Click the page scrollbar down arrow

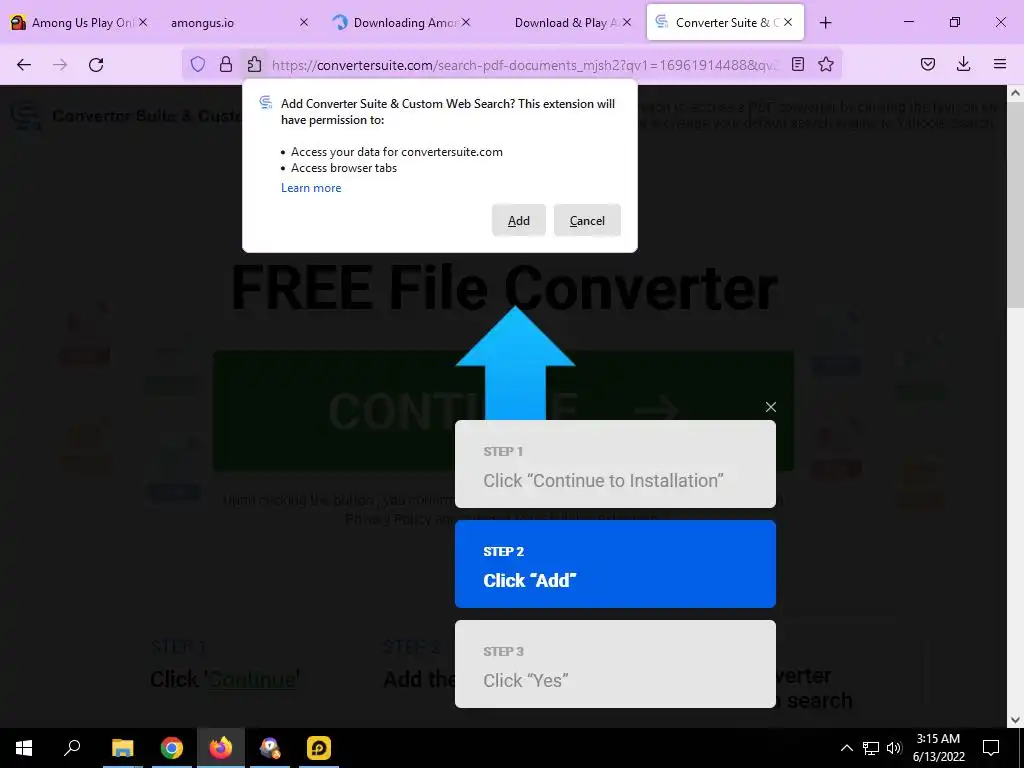(x=1016, y=720)
